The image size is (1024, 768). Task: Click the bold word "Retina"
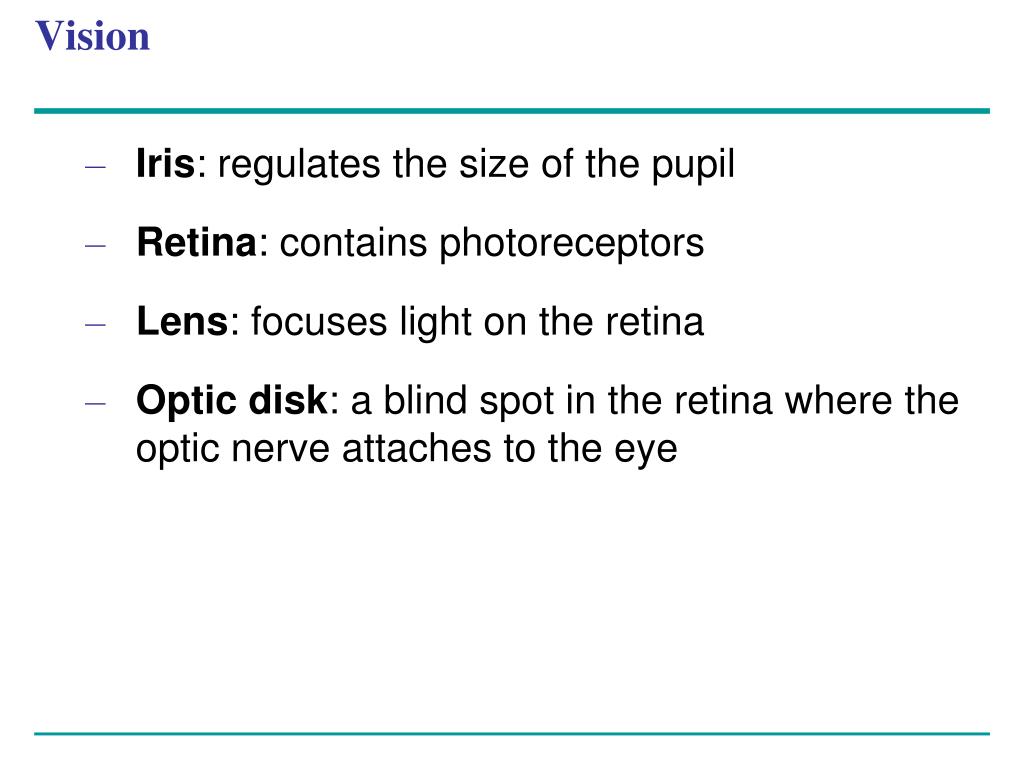[197, 243]
